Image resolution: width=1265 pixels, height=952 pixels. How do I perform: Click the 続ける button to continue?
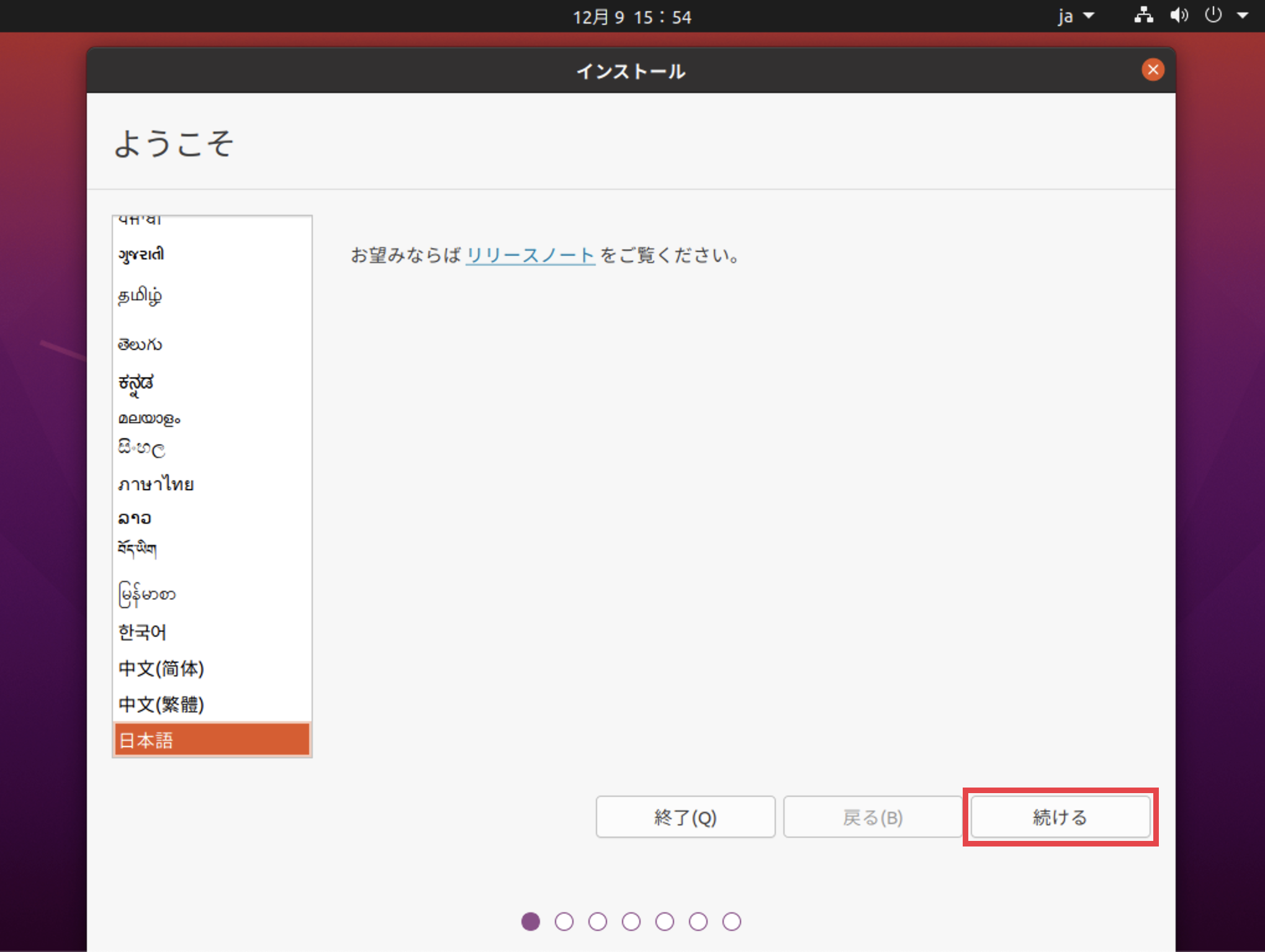pyautogui.click(x=1060, y=817)
